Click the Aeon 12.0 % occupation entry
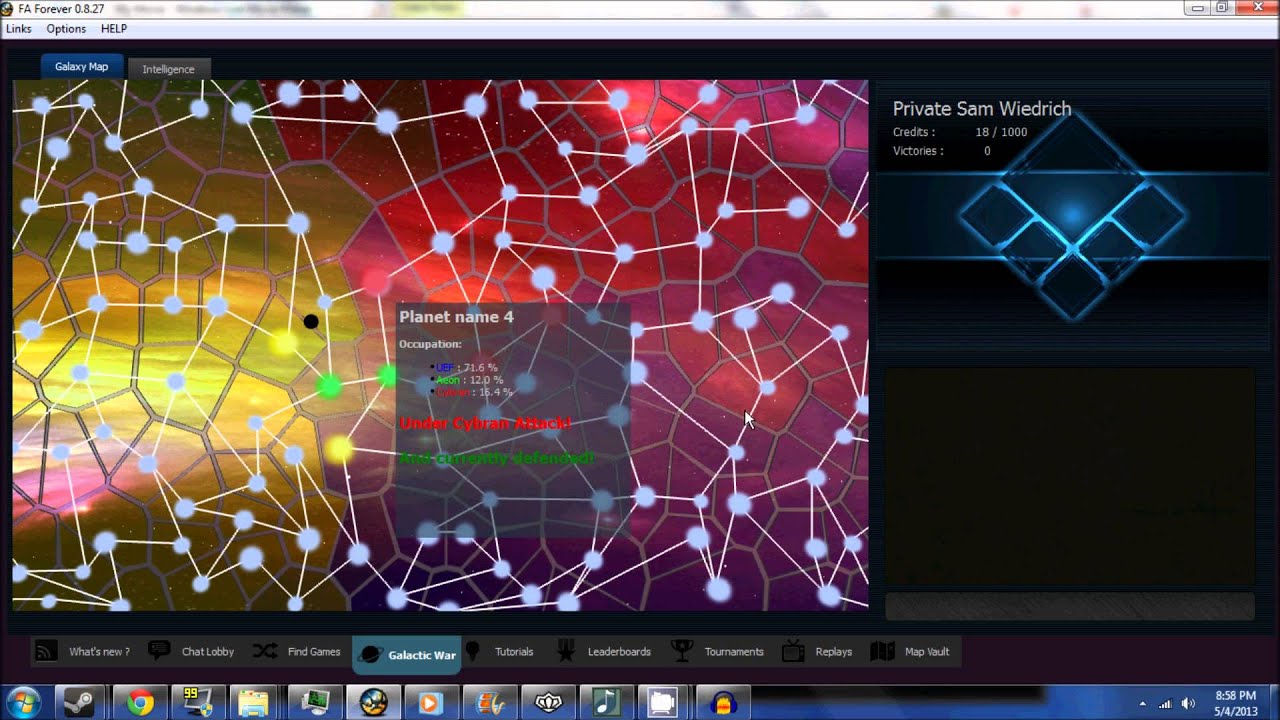 [469, 380]
